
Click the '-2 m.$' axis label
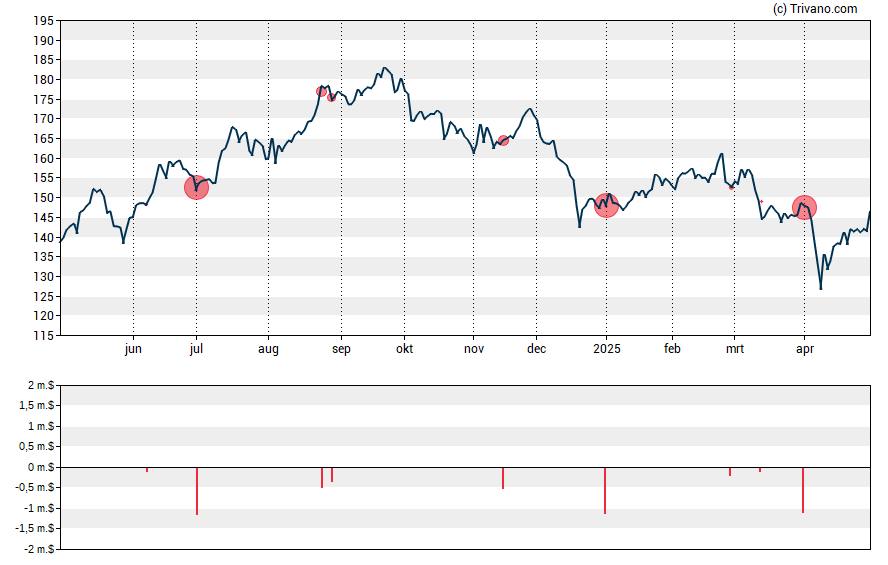click(x=39, y=549)
